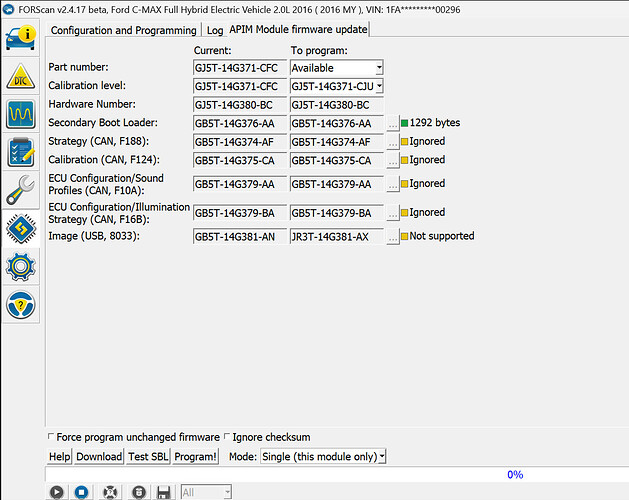This screenshot has height=500, width=629.
Task: Click the current Hardware Number field GJ5T-14G380-BC
Action: [239, 105]
